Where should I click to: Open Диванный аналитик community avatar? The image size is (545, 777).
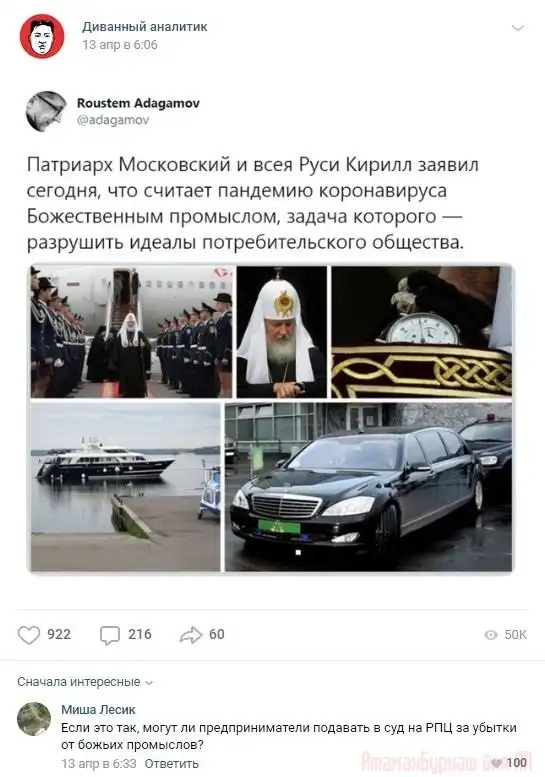click(42, 36)
